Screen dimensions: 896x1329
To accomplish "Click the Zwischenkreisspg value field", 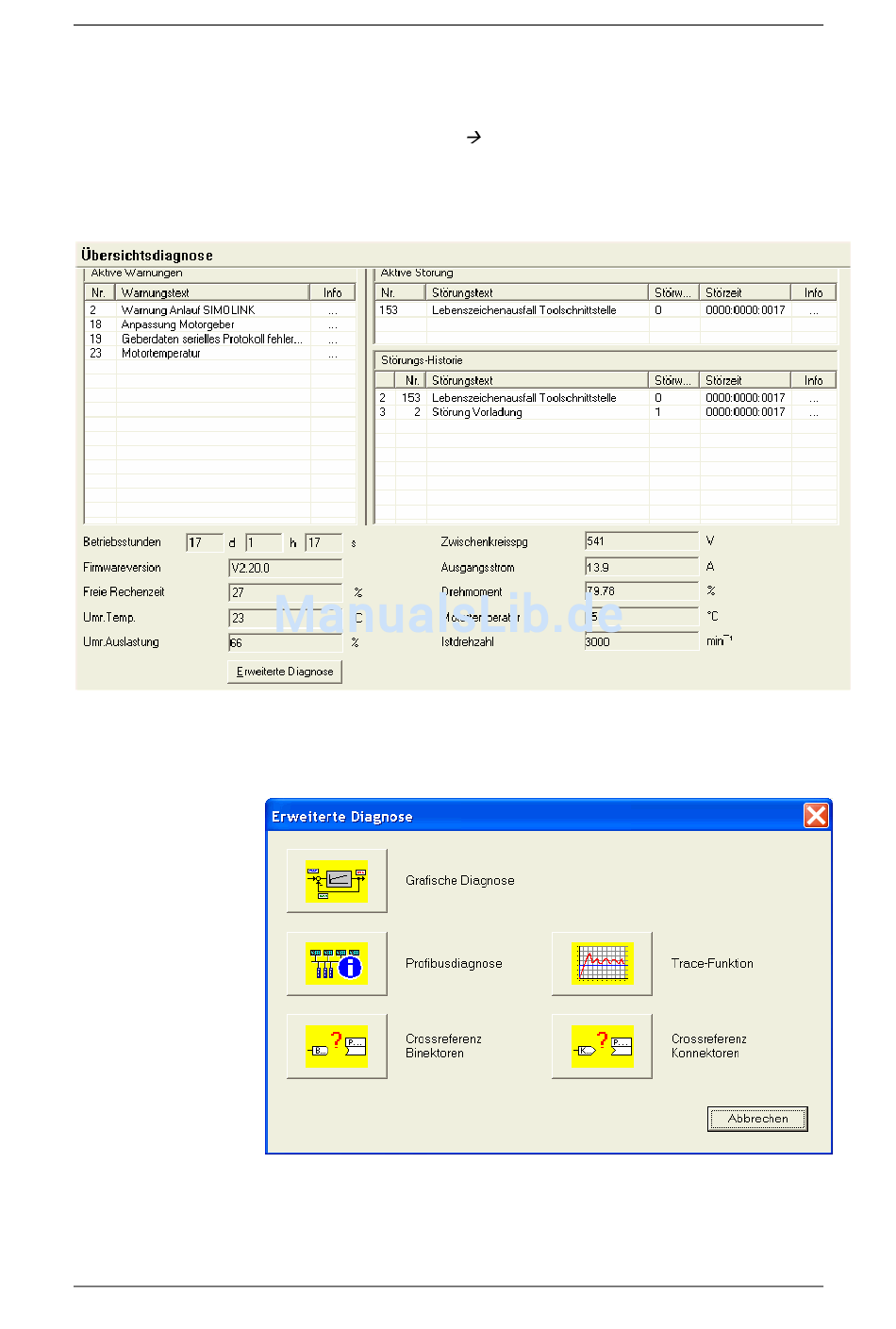I will 641,541.
